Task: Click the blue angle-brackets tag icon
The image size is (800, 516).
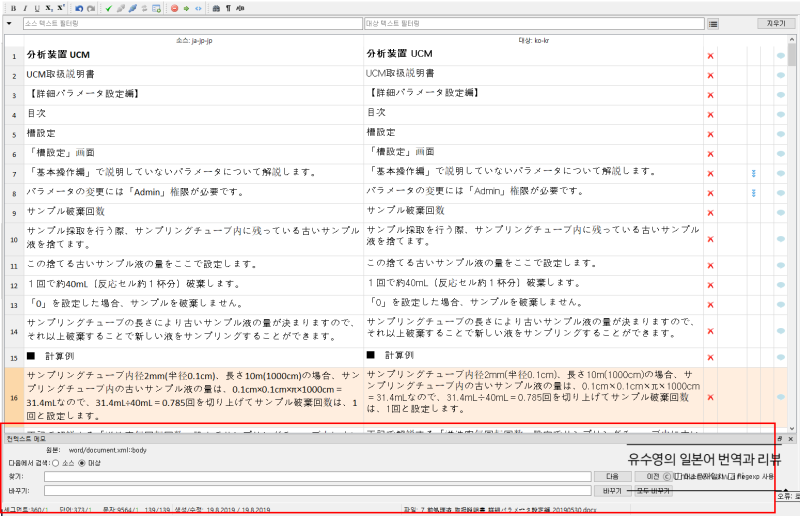Action: tap(198, 8)
